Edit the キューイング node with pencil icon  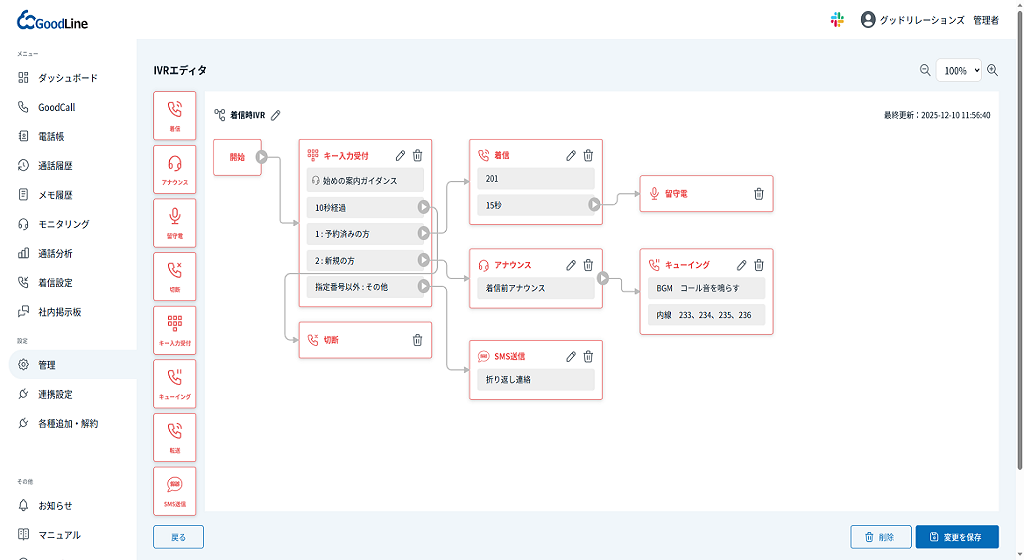tap(742, 265)
